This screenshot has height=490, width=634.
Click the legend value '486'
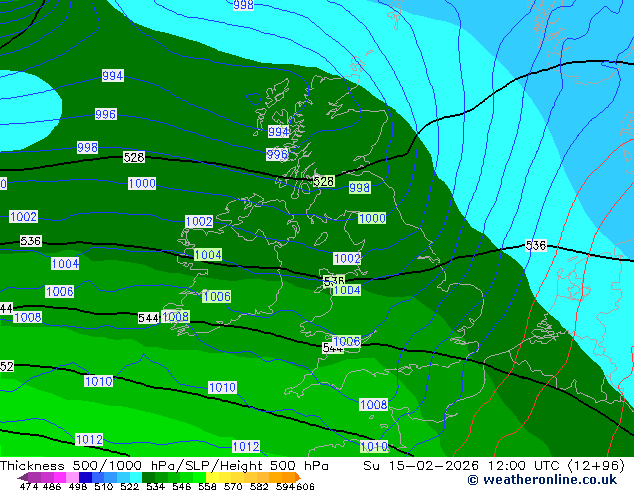(x=52, y=486)
